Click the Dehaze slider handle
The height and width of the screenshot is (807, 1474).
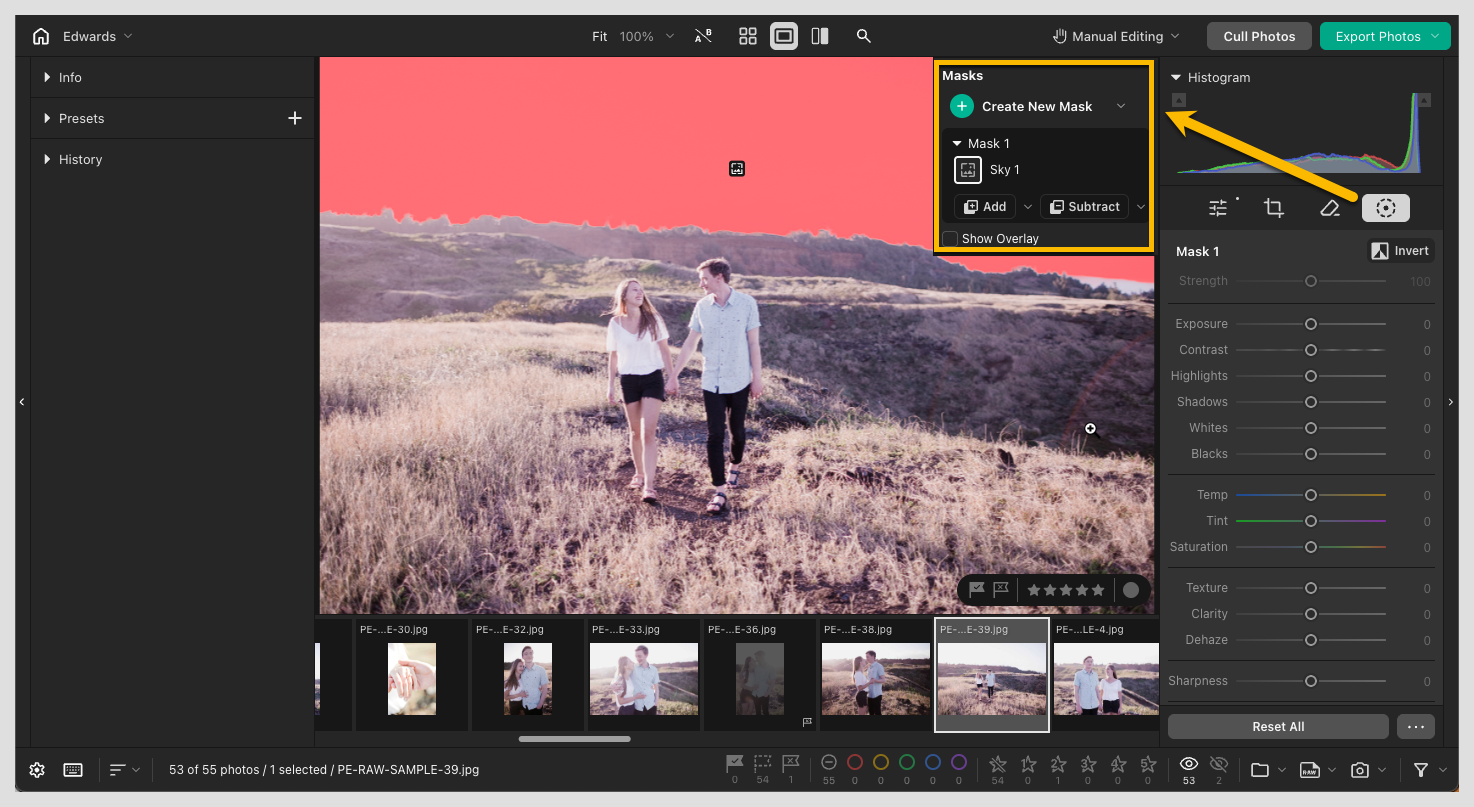click(x=1310, y=640)
